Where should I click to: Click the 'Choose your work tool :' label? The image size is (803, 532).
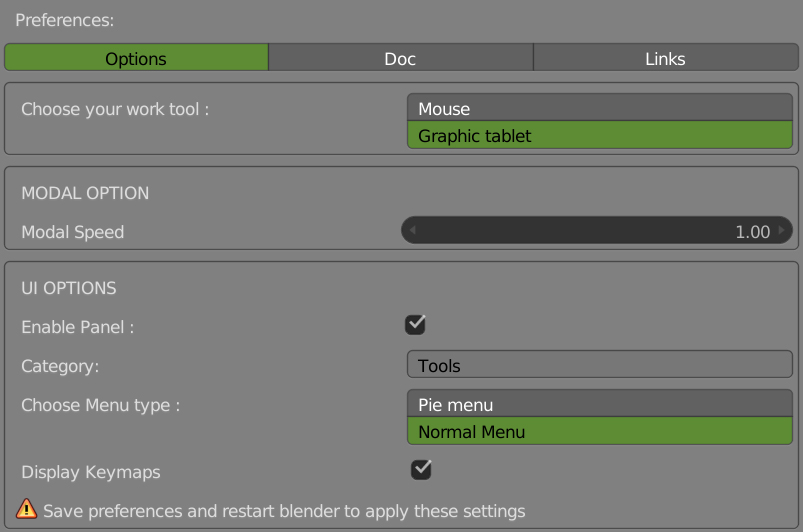click(115, 109)
